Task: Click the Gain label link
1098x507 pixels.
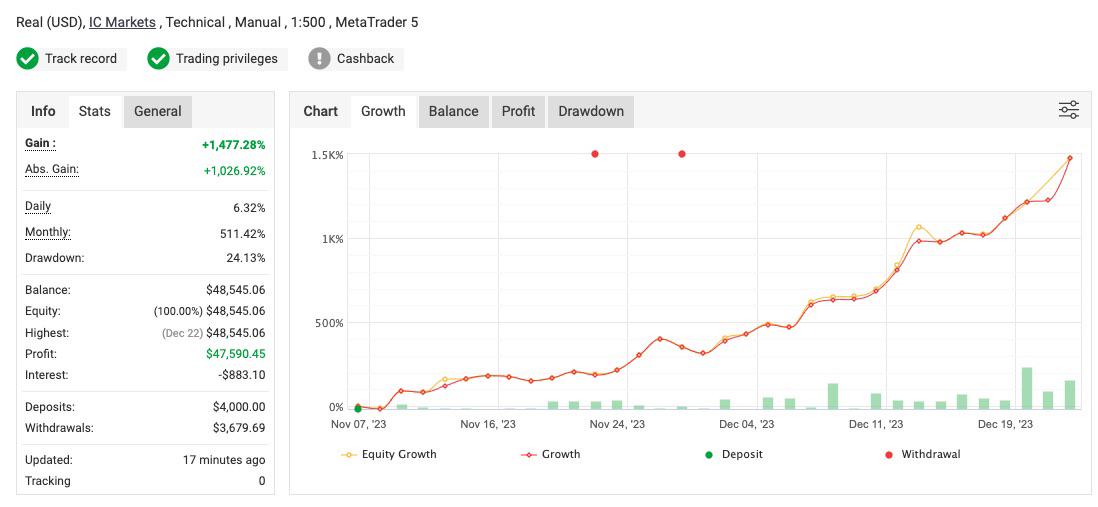Action: point(40,144)
